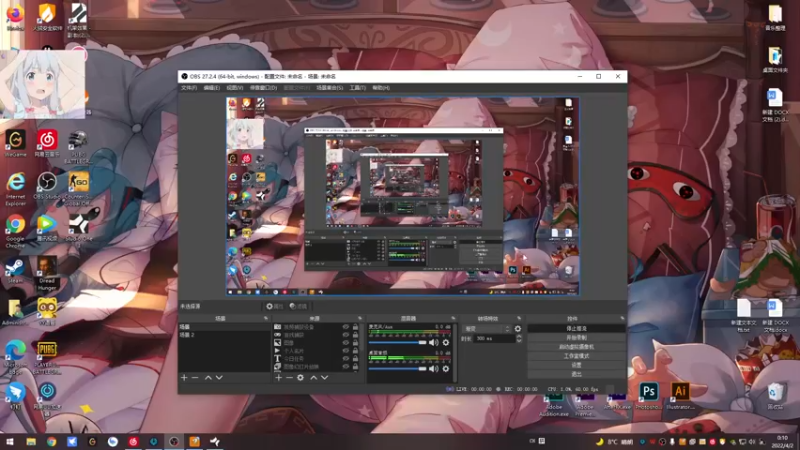
Task: Open the 工具(T) menu
Action: coord(358,88)
